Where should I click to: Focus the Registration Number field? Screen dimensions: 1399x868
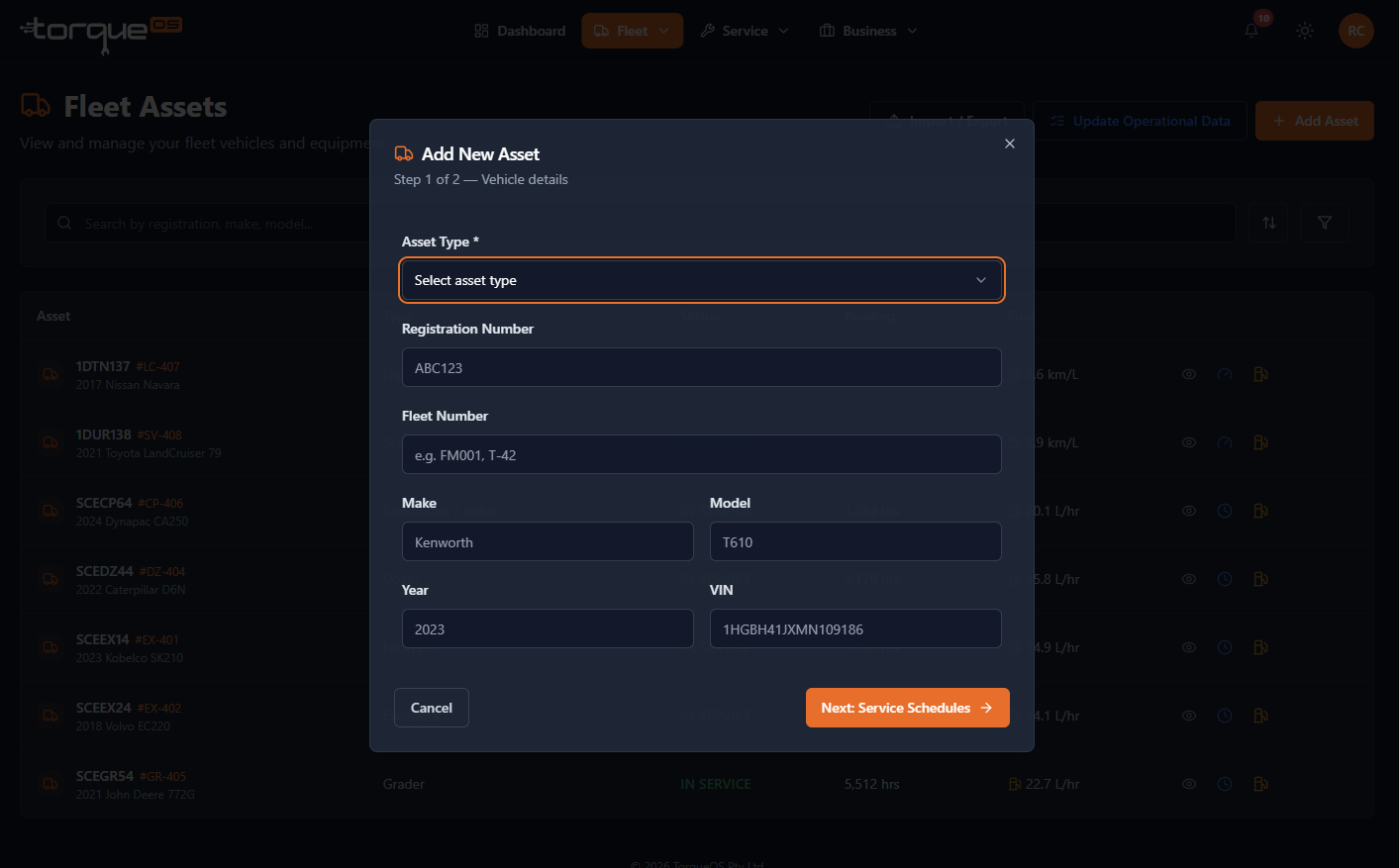701,367
